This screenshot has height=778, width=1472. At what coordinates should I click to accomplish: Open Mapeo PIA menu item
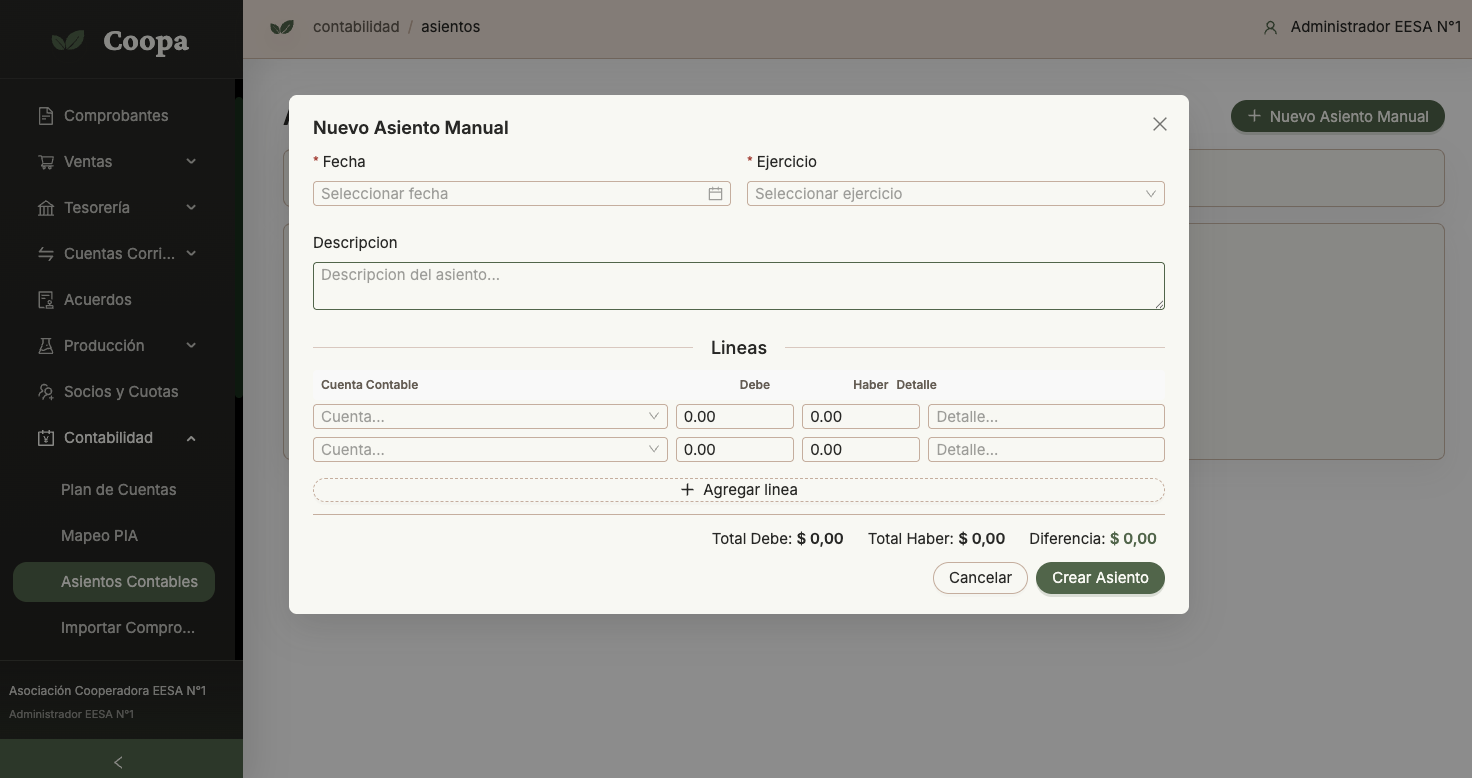[x=99, y=536]
